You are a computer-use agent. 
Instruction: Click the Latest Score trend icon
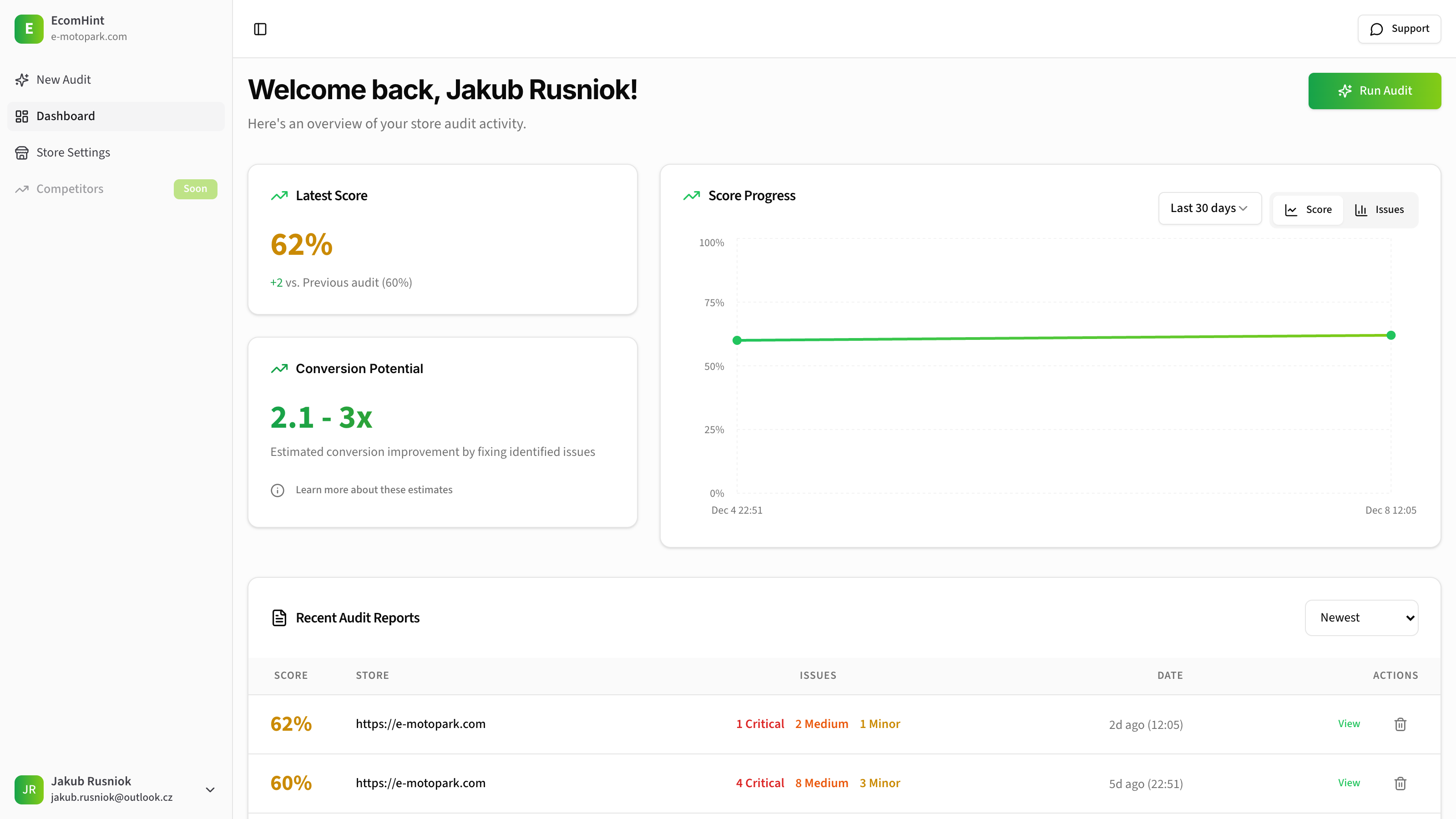279,196
